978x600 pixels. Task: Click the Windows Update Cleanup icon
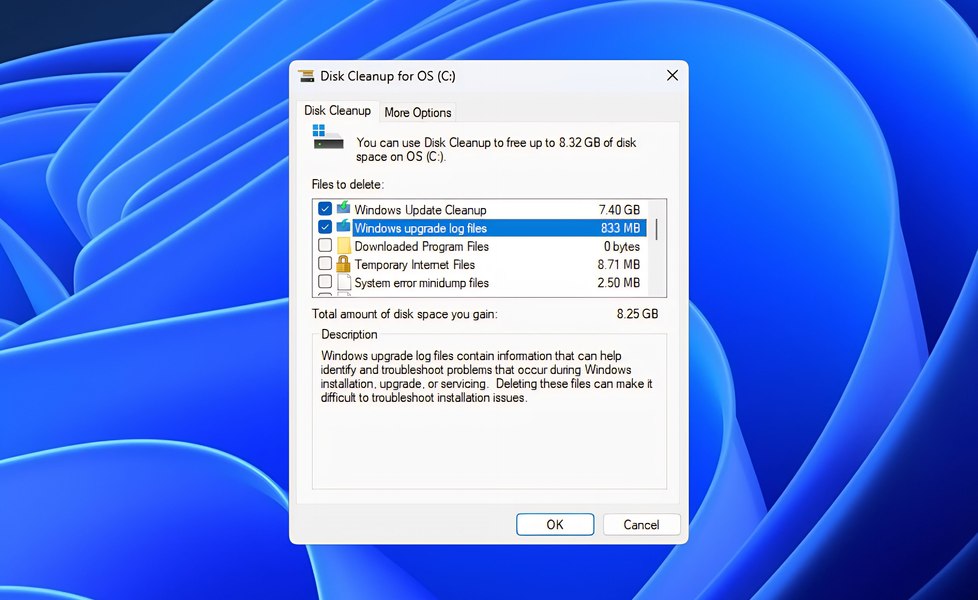(x=343, y=208)
